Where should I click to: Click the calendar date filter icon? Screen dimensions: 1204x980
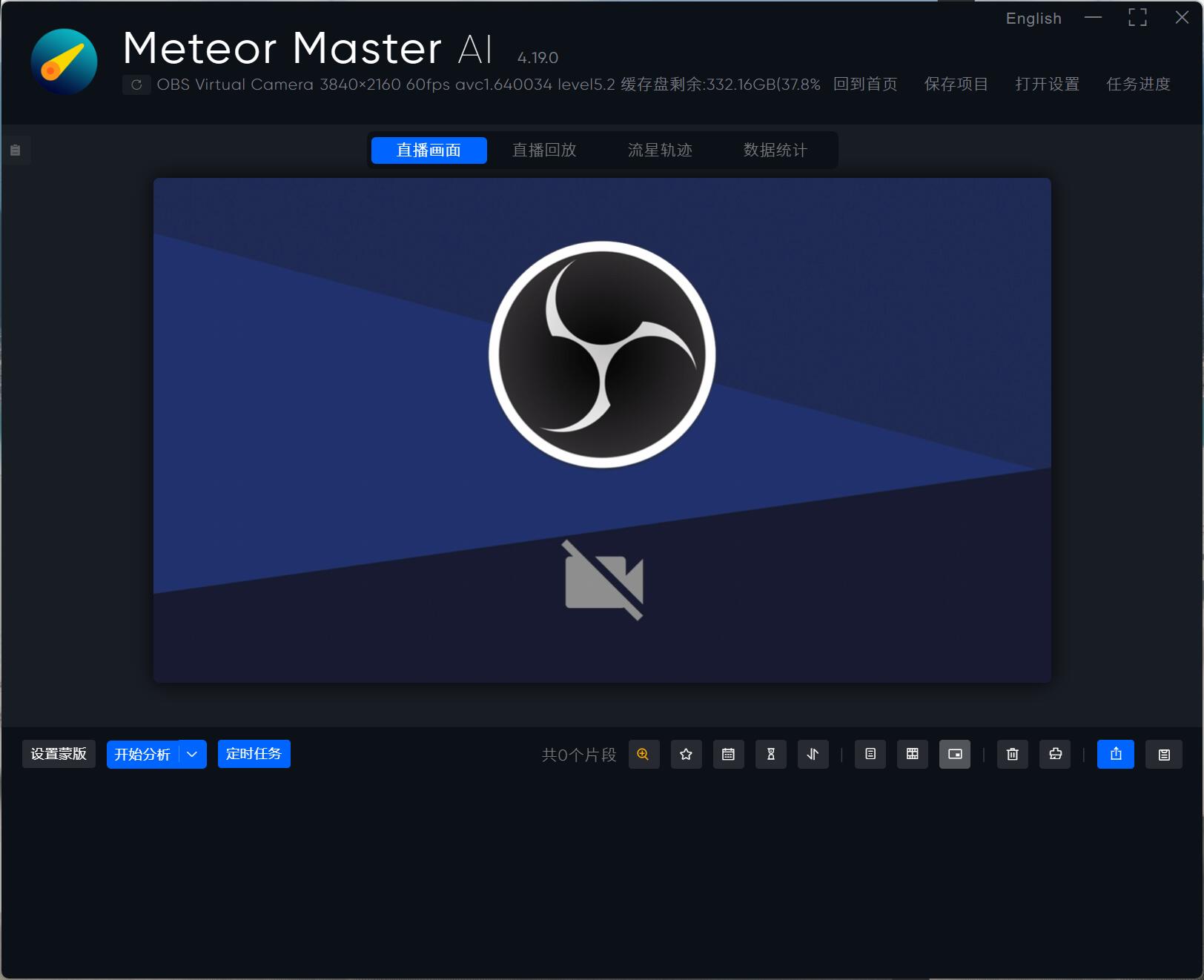(728, 754)
